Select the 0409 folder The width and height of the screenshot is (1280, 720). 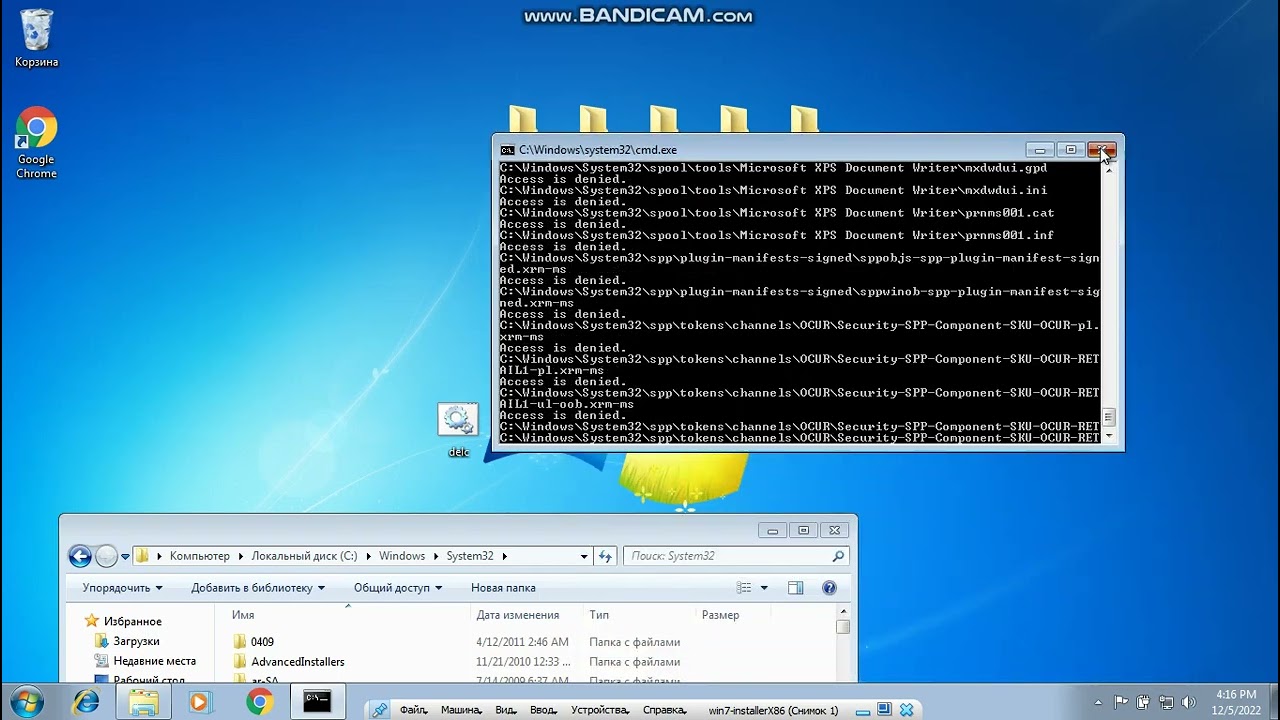coord(253,642)
